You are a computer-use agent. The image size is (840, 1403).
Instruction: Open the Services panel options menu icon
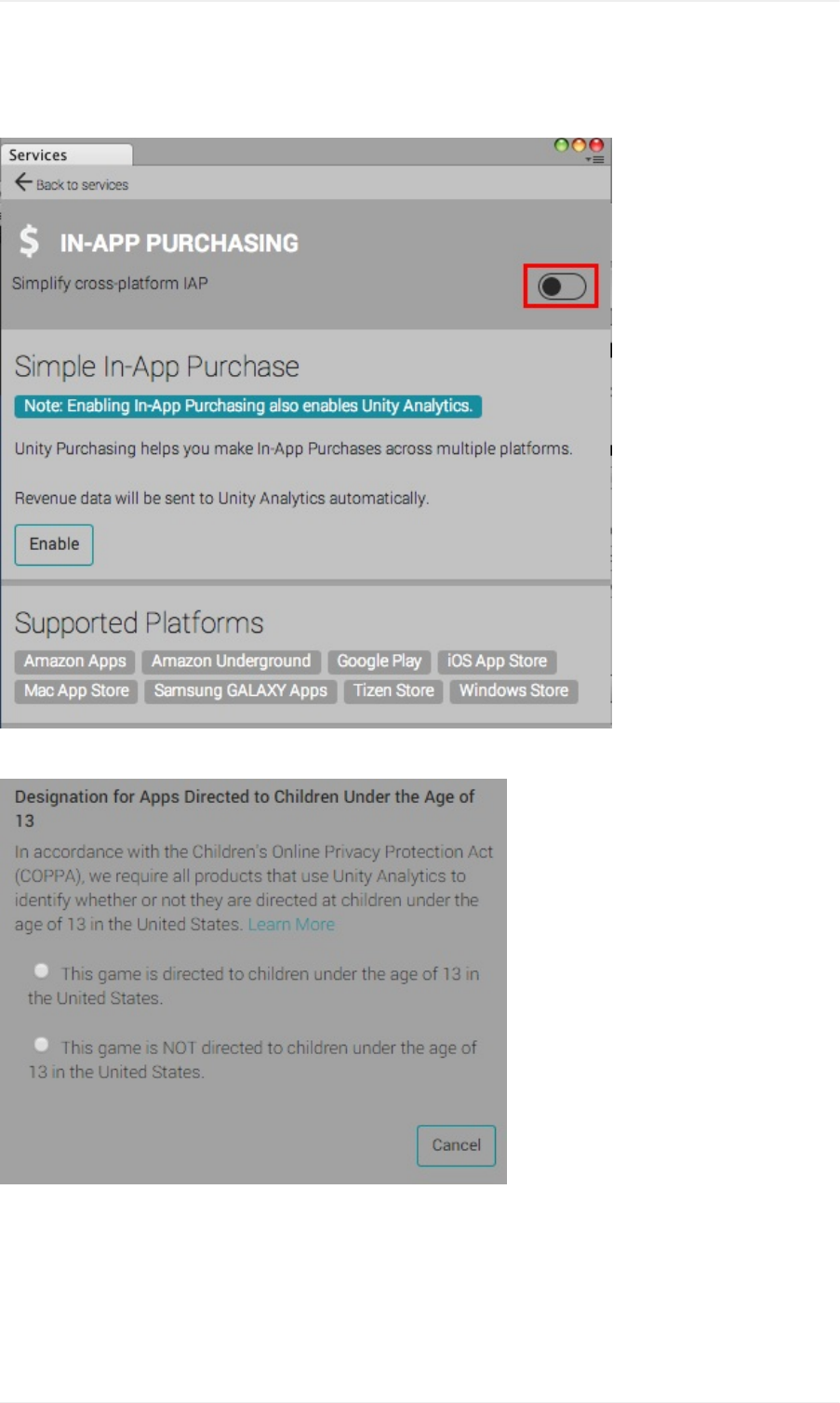[x=595, y=160]
